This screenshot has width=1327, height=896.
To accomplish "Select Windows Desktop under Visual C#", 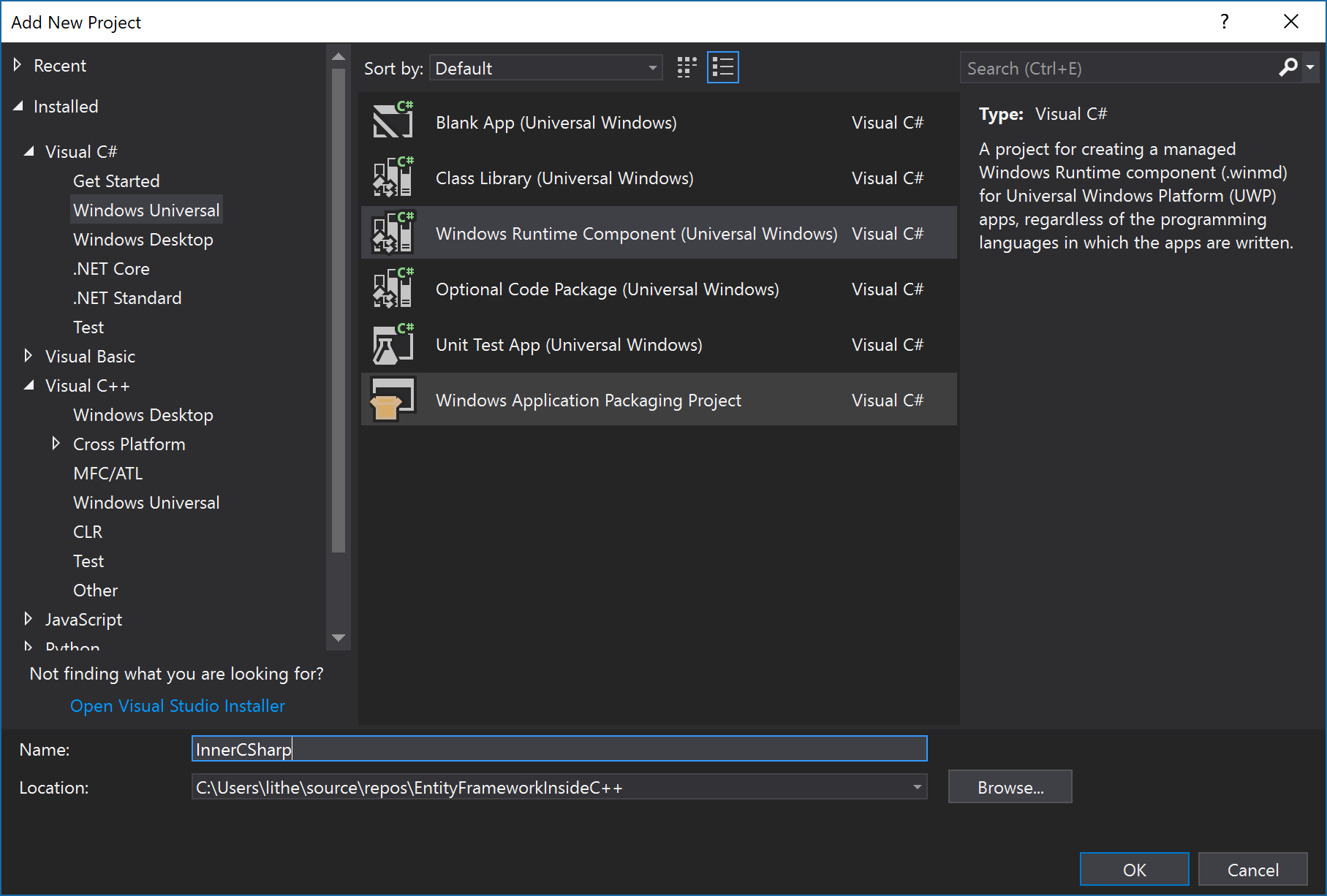I will [143, 239].
